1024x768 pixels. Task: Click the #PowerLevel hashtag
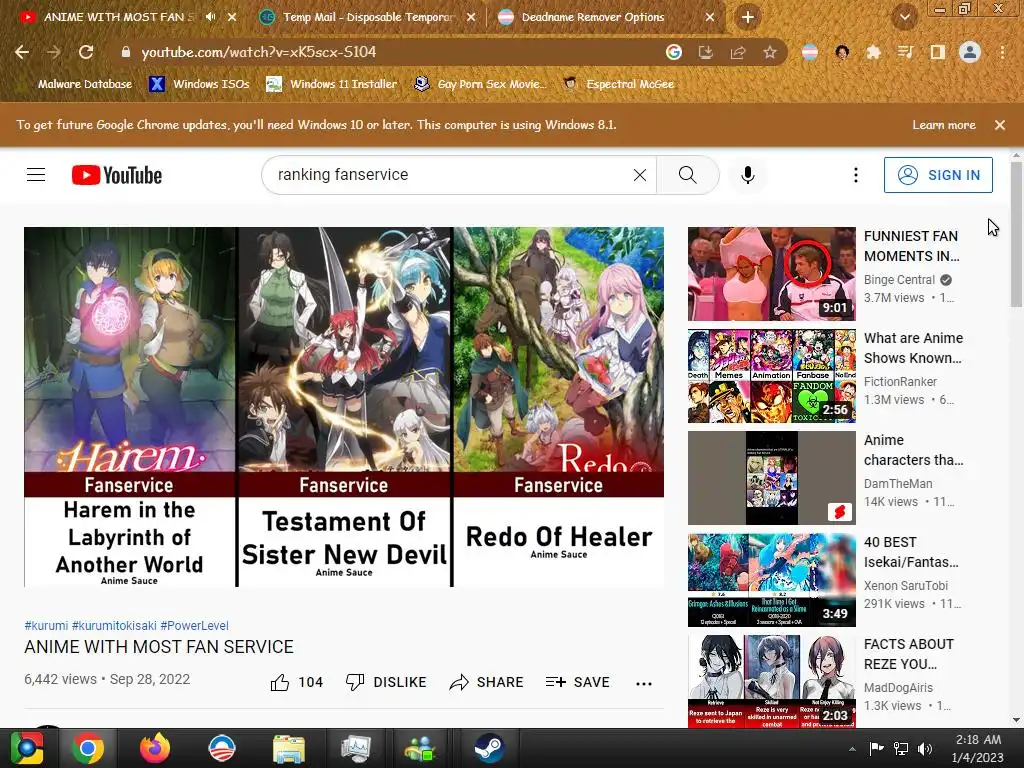[194, 626]
